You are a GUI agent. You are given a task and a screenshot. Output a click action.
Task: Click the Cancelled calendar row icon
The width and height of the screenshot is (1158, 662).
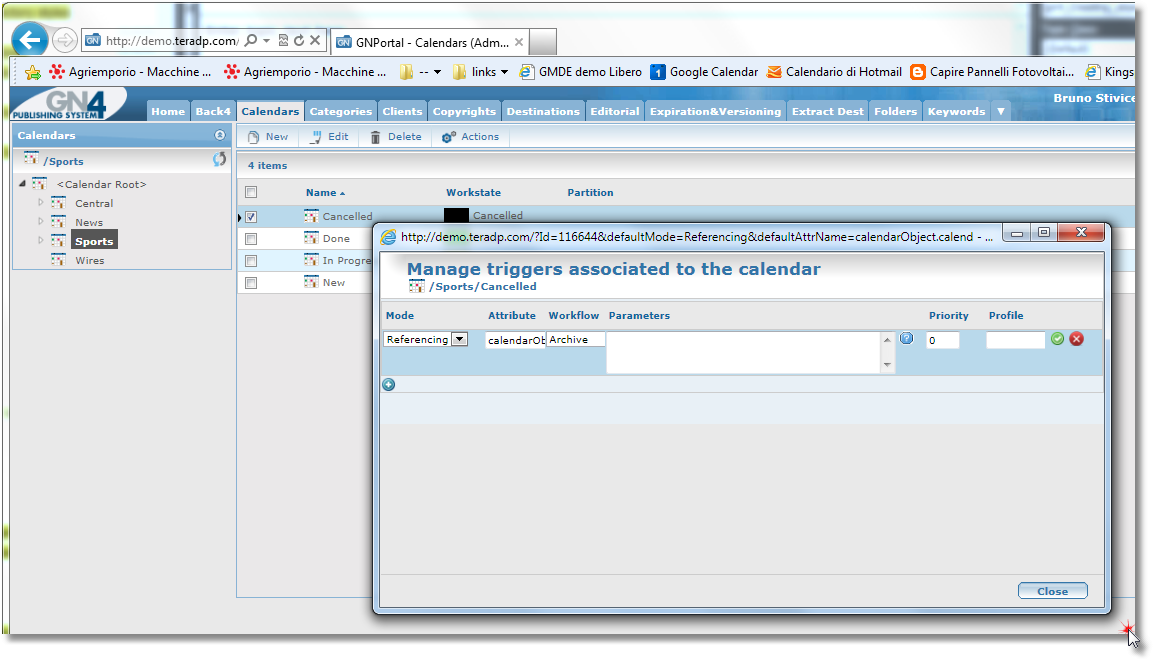point(311,216)
